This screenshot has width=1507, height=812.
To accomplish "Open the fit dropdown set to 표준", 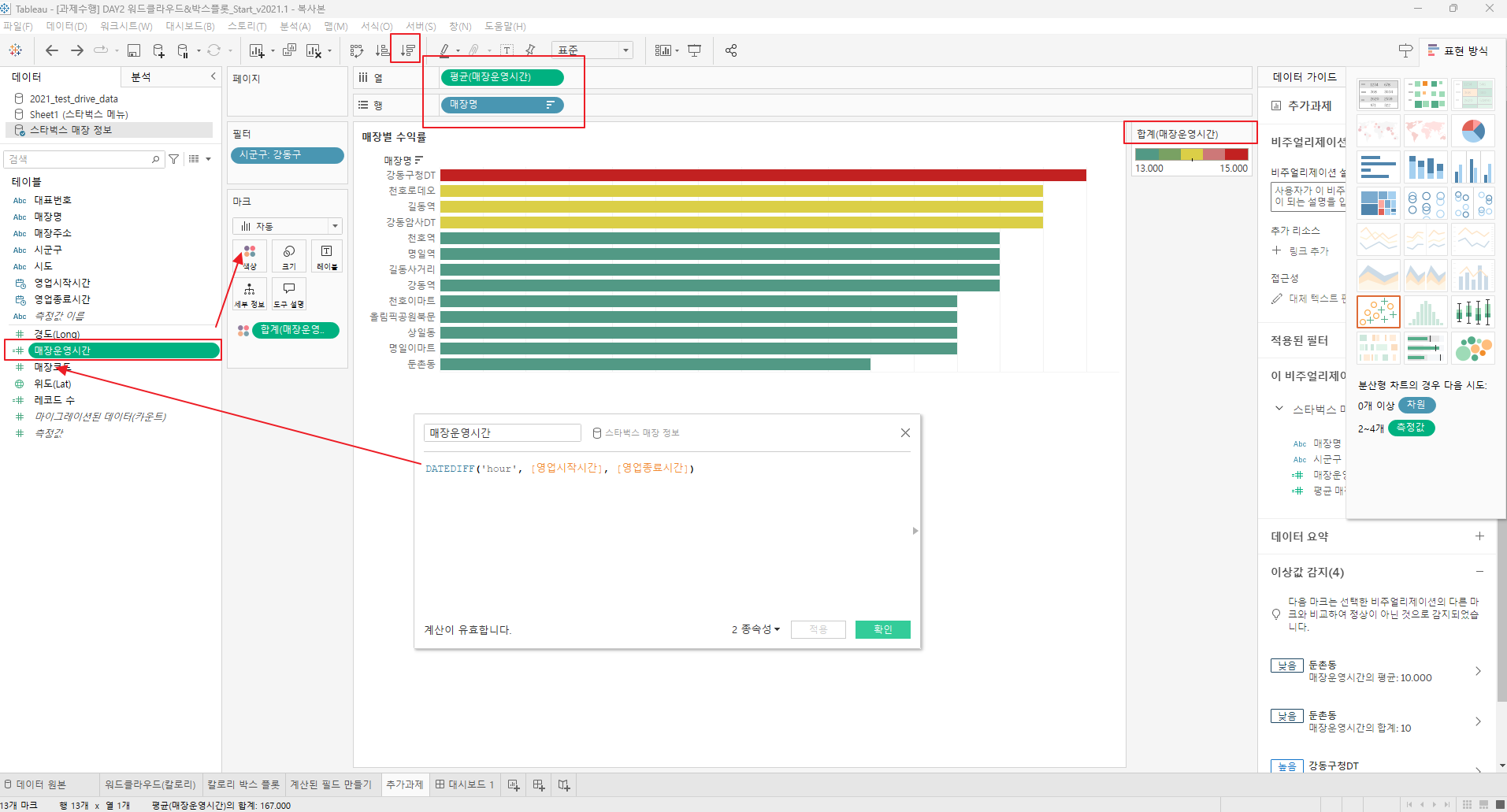I will click(592, 50).
